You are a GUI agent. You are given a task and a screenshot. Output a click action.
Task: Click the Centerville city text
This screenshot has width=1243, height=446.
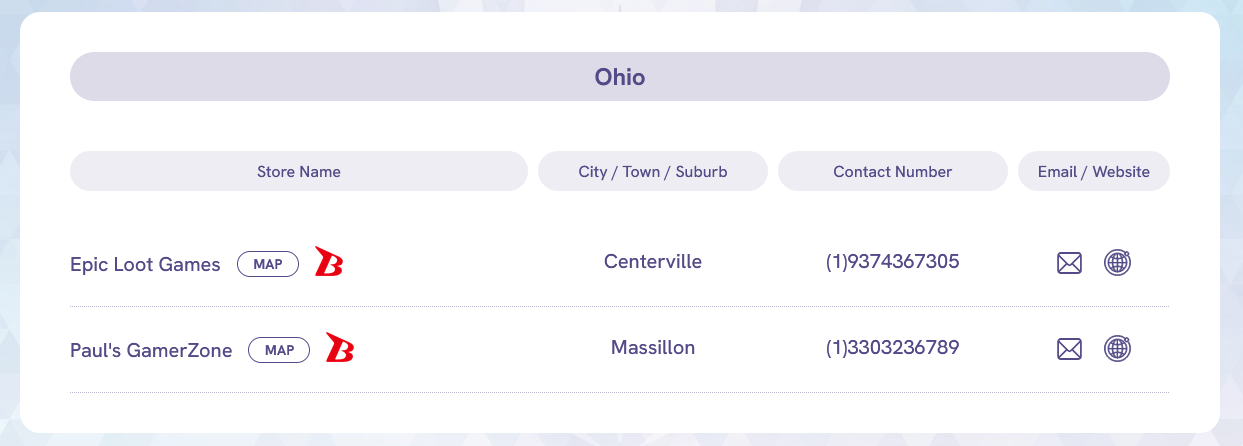pos(652,262)
